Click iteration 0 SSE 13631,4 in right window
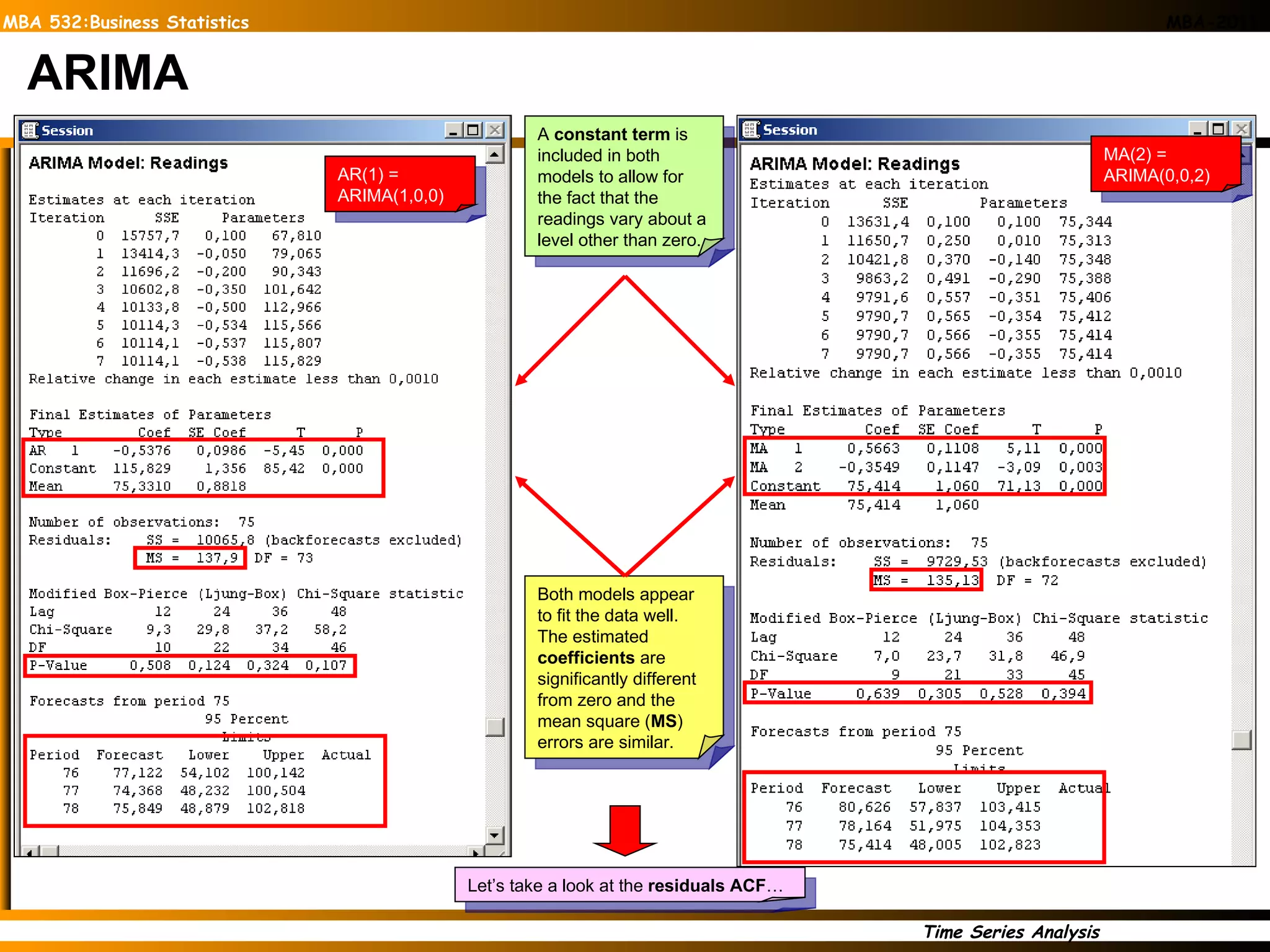 pos(878,222)
